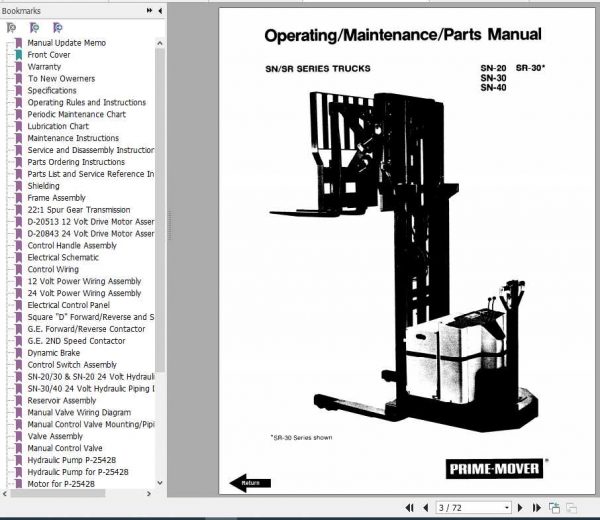Open the To New Owerners bookmark
The height and width of the screenshot is (520, 600).
61,78
